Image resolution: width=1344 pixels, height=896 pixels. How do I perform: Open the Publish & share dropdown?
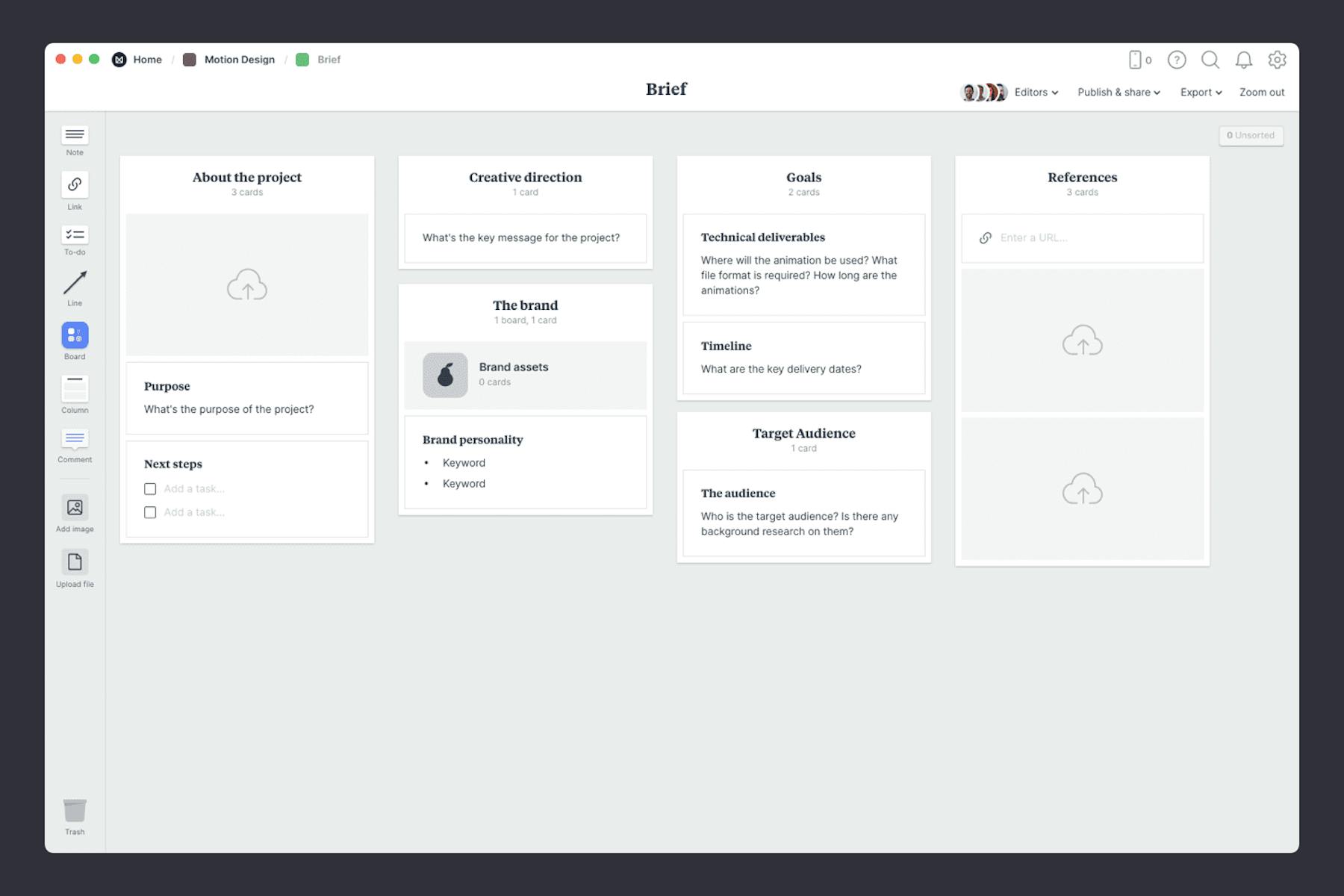pos(1118,92)
